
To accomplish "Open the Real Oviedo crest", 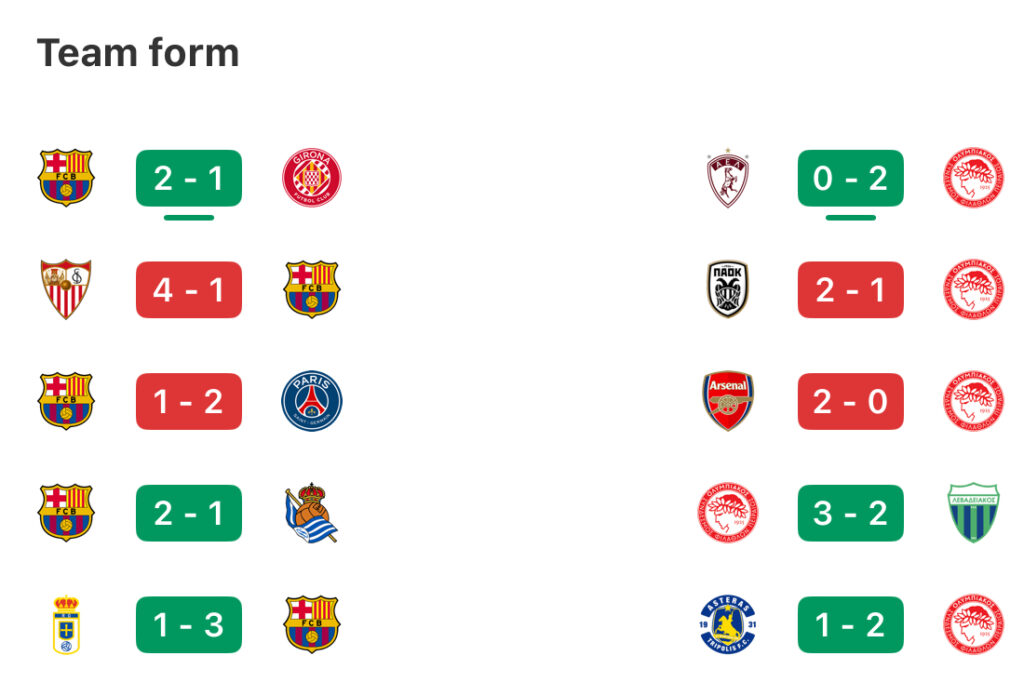I will pos(66,625).
